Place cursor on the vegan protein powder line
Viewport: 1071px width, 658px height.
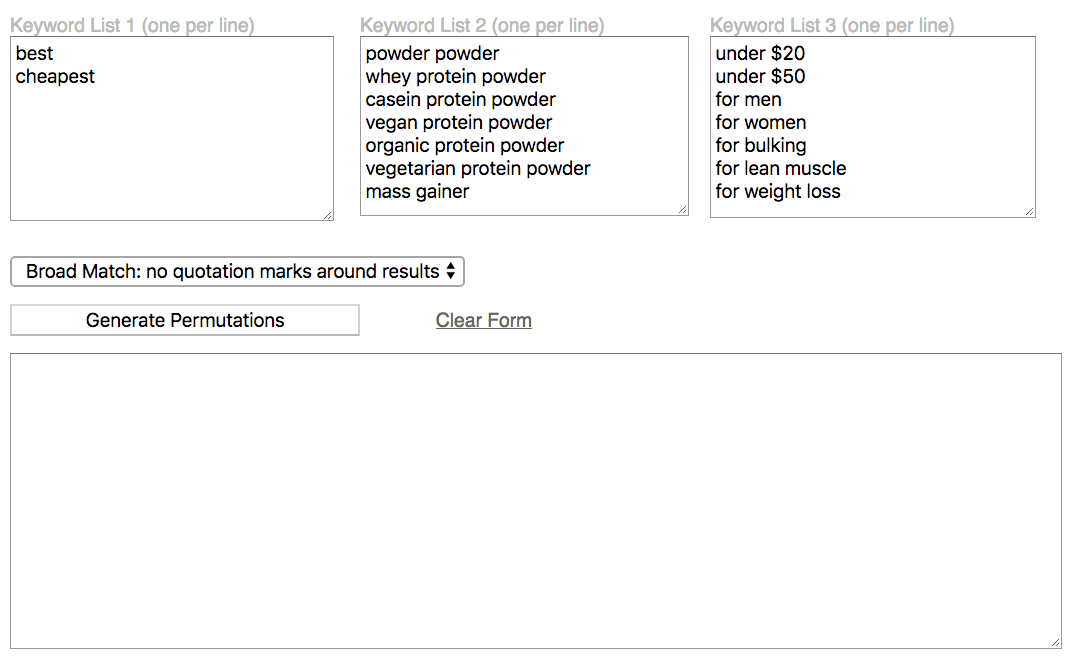coord(458,122)
